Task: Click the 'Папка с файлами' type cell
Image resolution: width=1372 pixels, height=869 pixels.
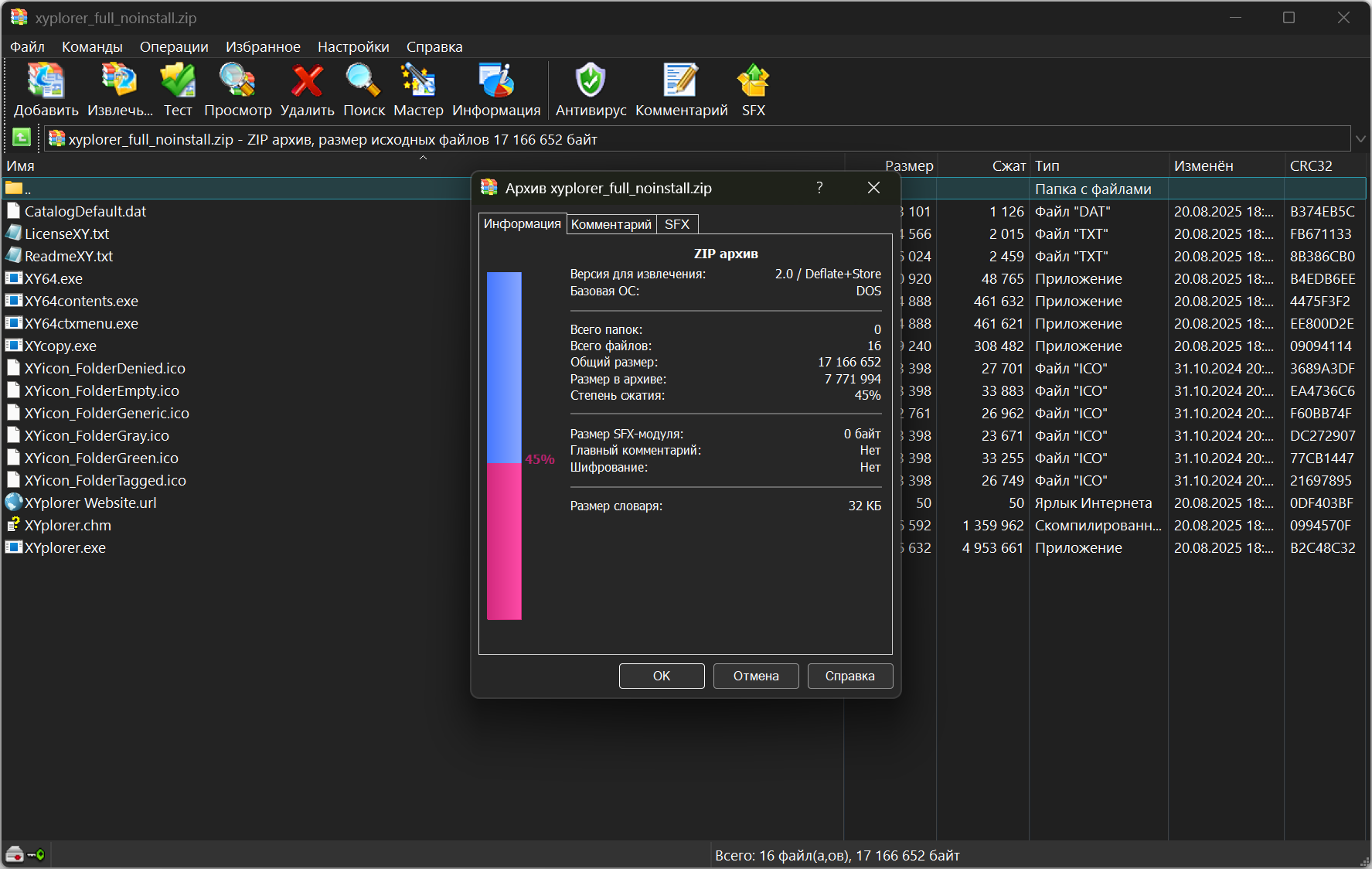Action: (1093, 189)
